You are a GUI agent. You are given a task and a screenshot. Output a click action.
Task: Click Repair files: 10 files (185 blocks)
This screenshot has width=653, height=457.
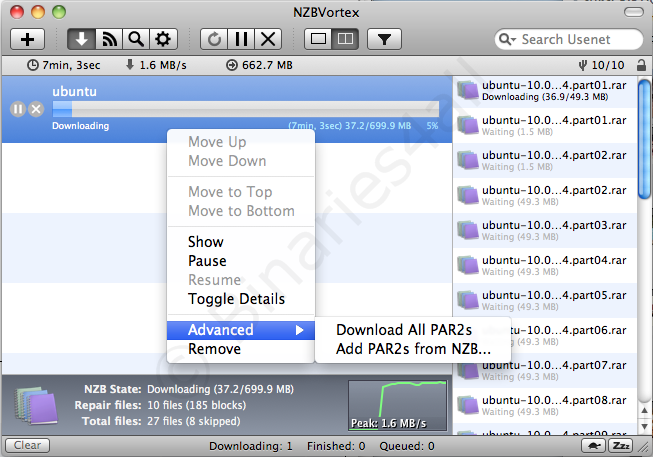[x=160, y=405]
